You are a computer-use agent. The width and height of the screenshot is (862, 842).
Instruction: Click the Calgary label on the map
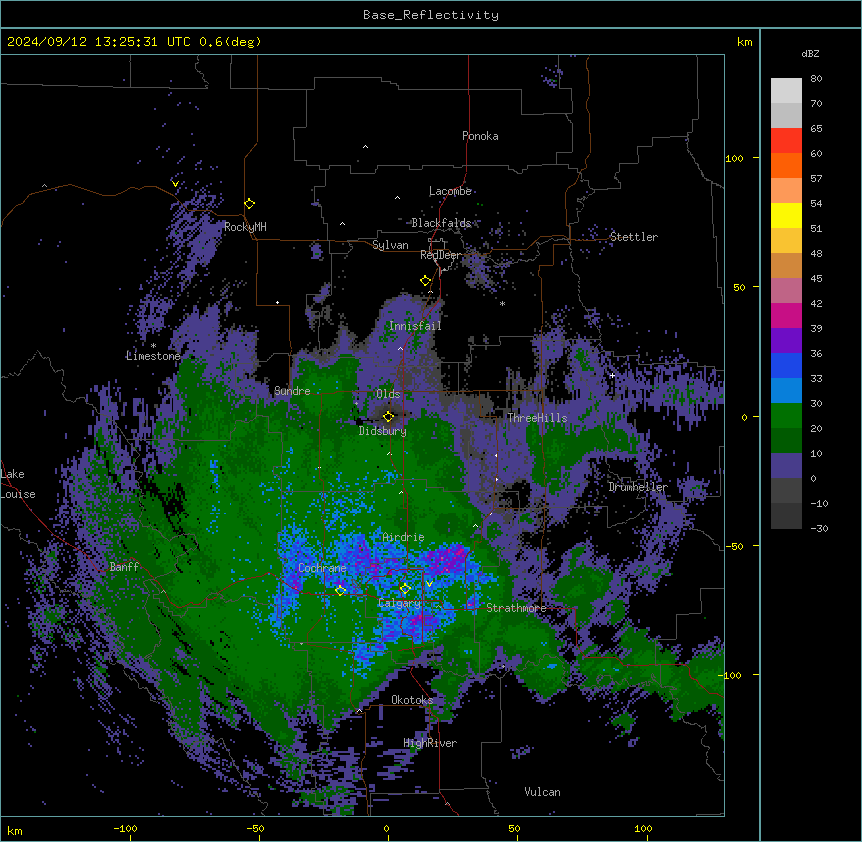point(399,603)
